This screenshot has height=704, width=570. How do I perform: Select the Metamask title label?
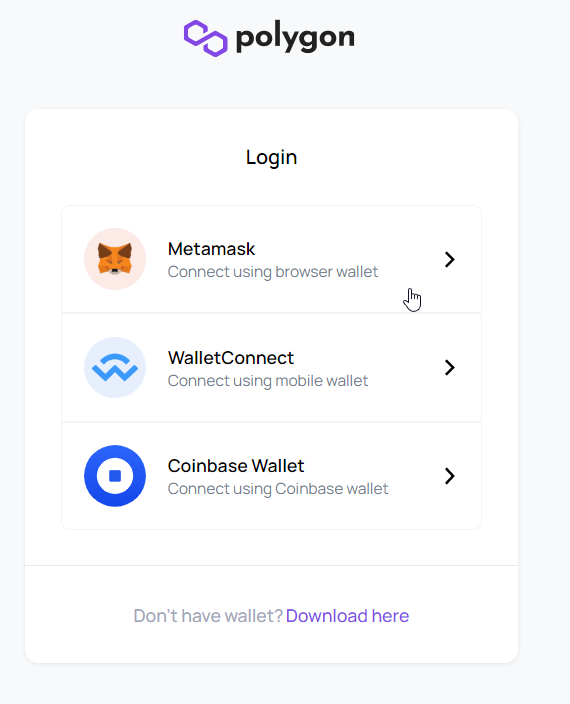211,249
